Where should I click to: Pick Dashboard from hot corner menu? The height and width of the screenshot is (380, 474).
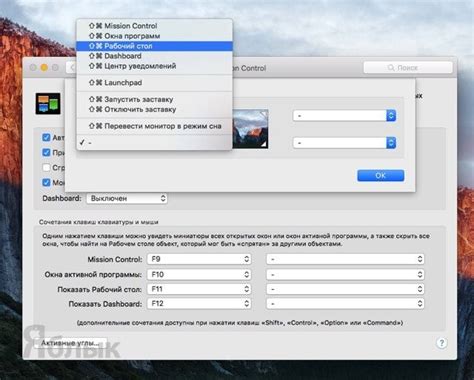(154, 56)
